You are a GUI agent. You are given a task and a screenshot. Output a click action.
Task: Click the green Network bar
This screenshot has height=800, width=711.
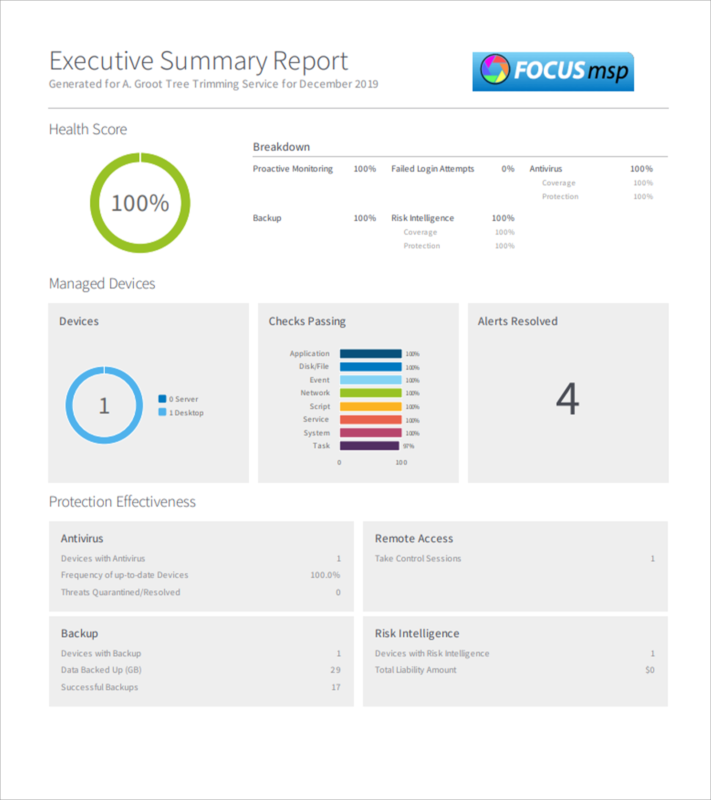(370, 393)
